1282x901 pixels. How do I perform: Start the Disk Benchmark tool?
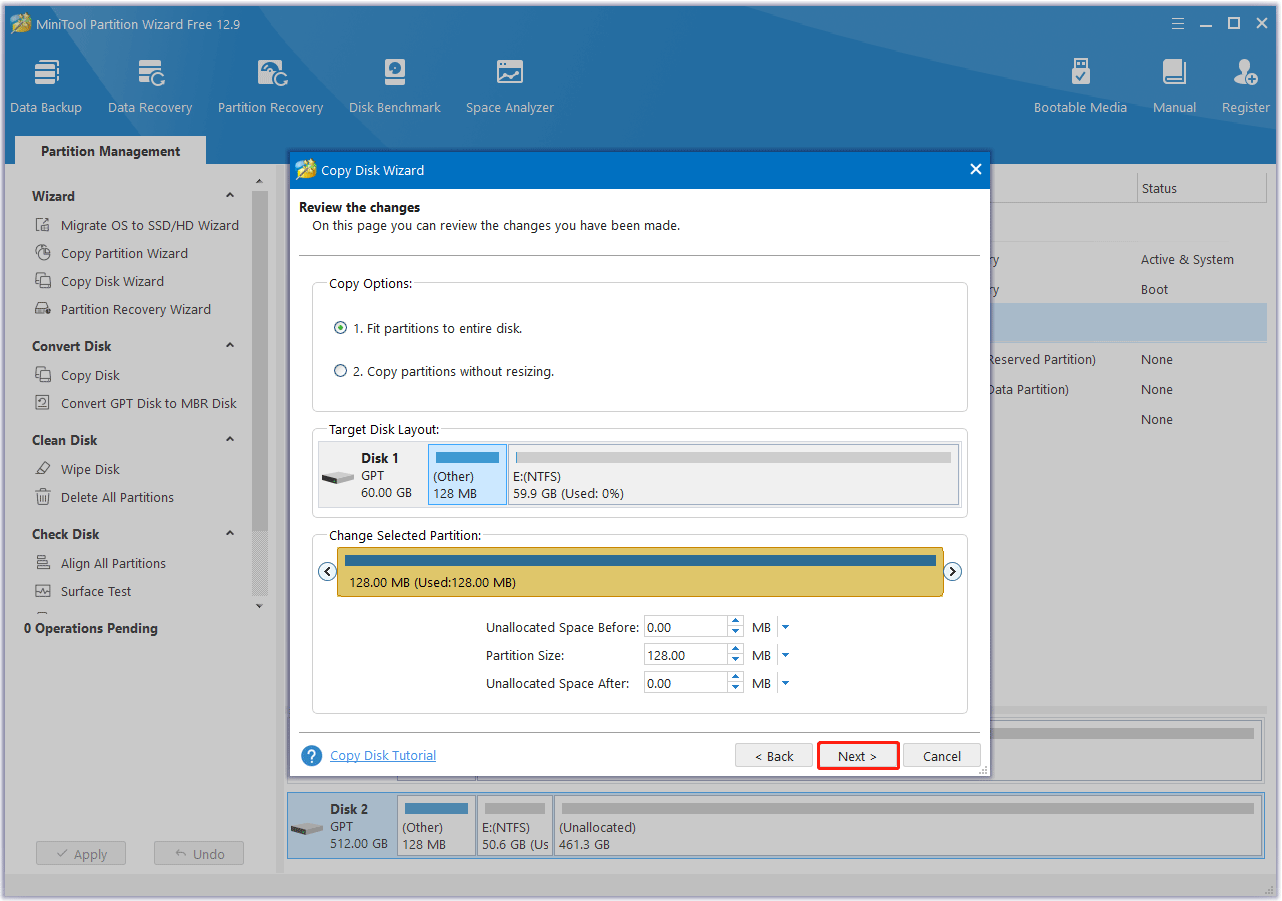point(394,84)
